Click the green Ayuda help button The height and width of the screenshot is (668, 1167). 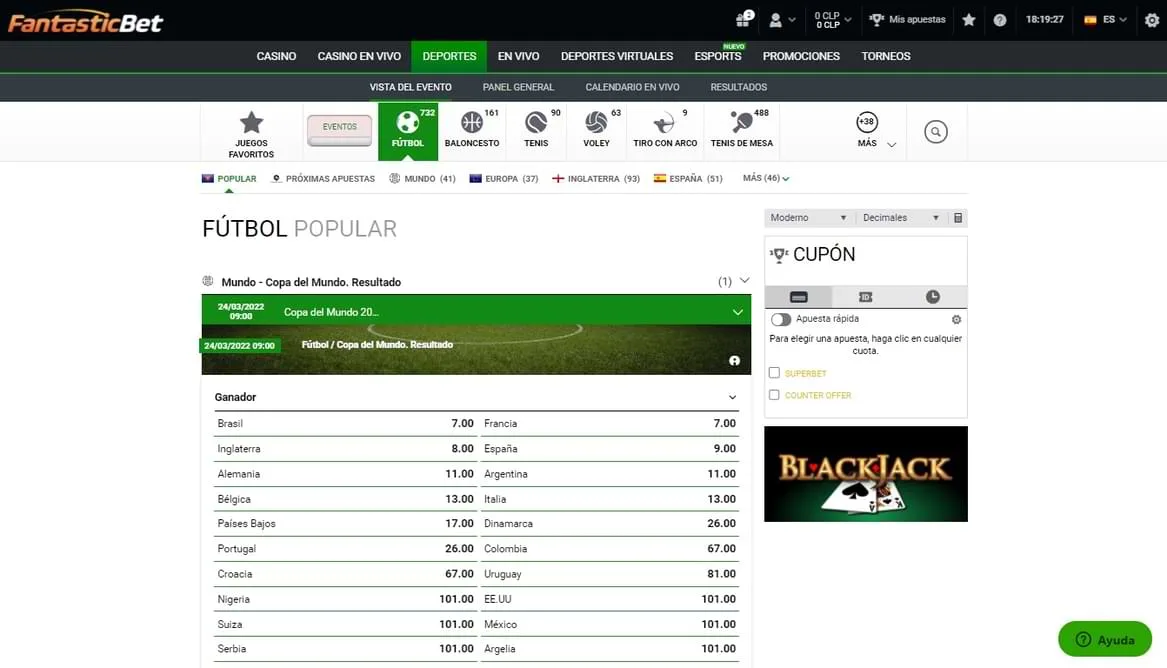click(1104, 639)
